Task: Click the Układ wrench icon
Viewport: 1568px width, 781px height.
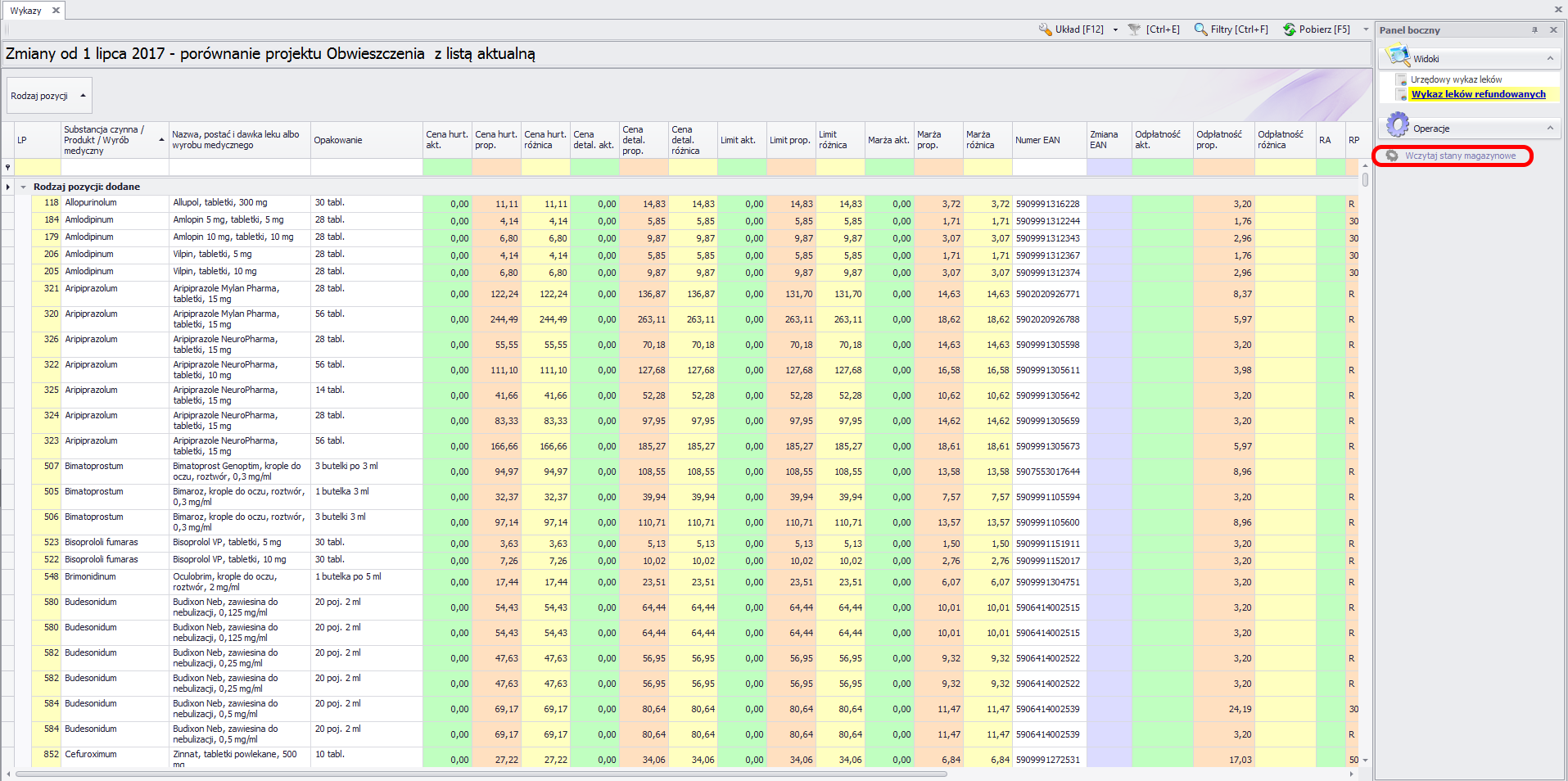Action: coord(1046,29)
